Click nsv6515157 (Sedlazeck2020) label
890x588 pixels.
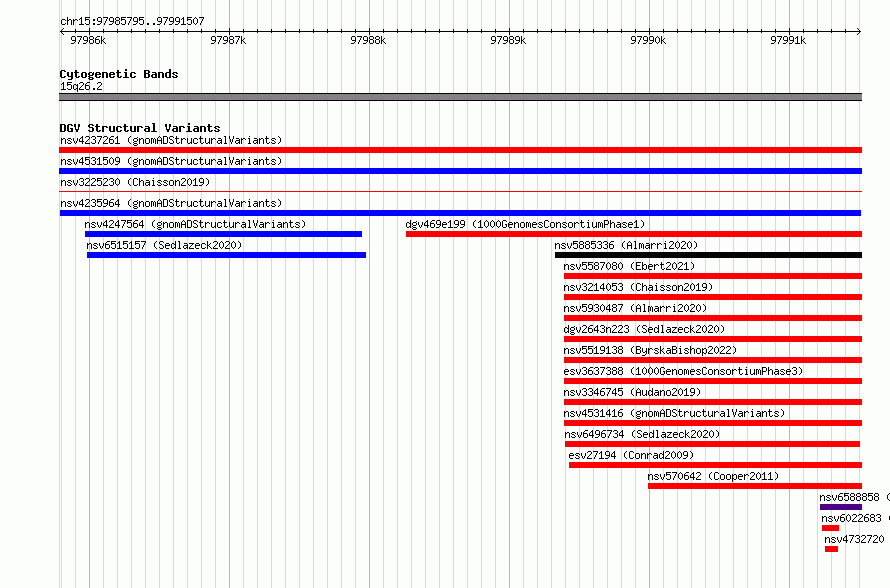pyautogui.click(x=164, y=245)
